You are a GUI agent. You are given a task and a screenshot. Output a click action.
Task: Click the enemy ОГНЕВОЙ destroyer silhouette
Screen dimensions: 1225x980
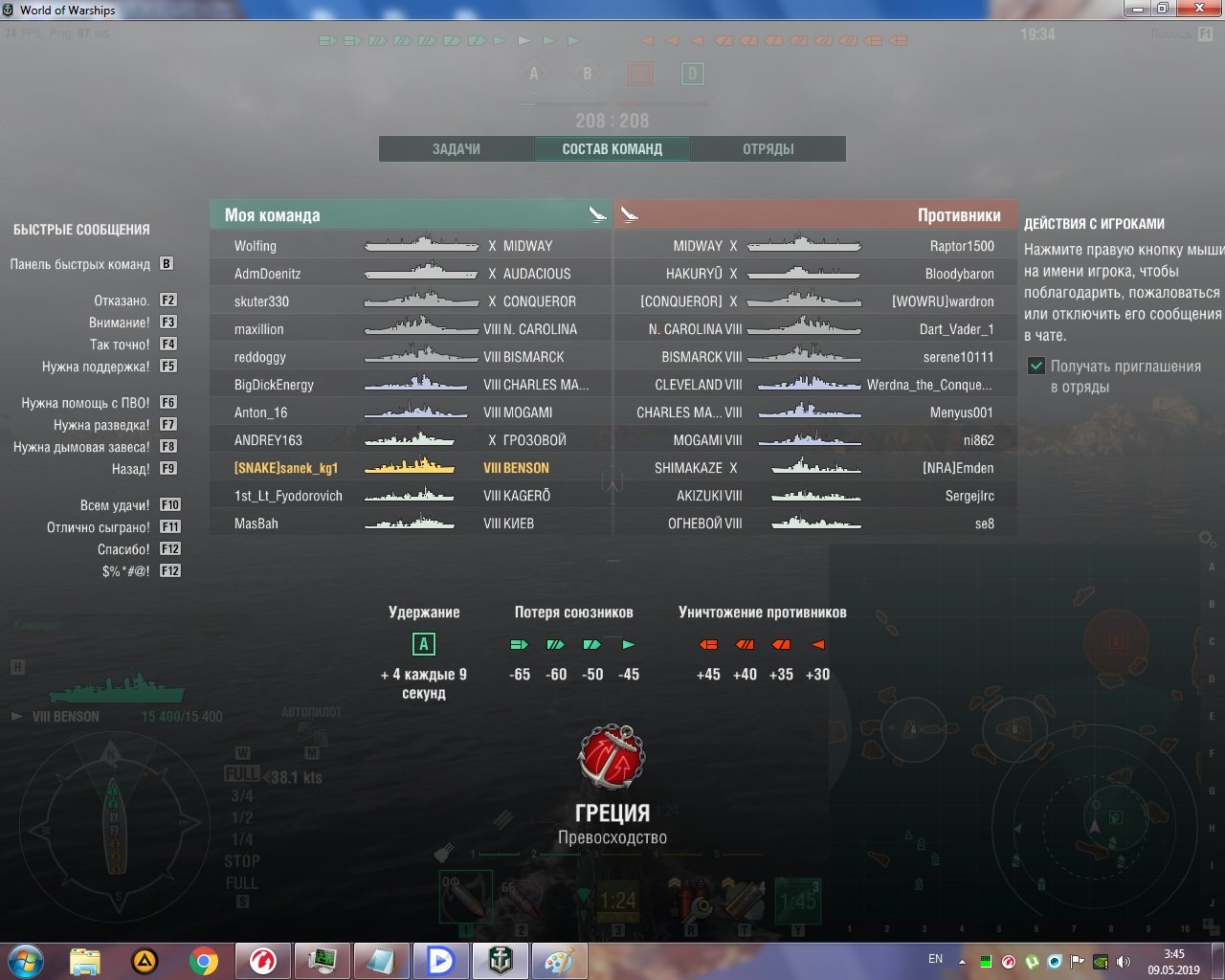coord(816,523)
